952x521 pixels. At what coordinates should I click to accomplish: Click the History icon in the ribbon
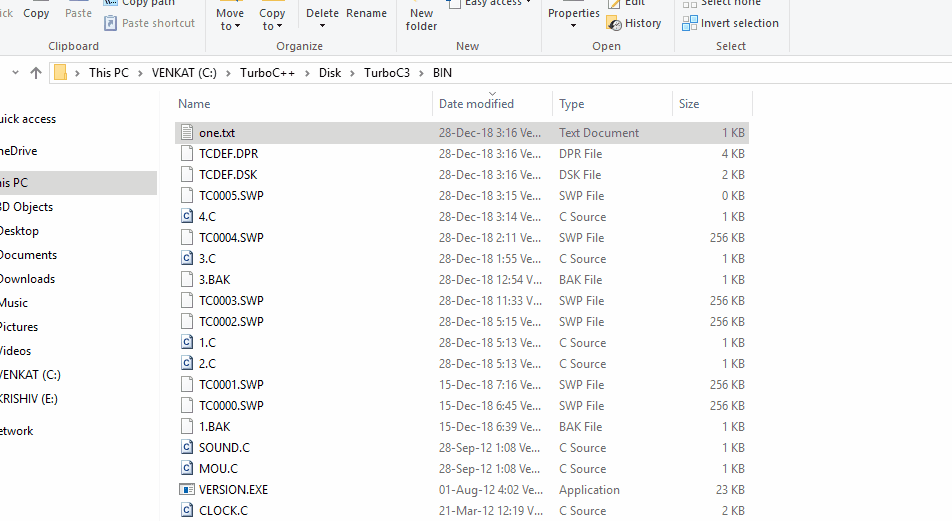click(x=614, y=23)
